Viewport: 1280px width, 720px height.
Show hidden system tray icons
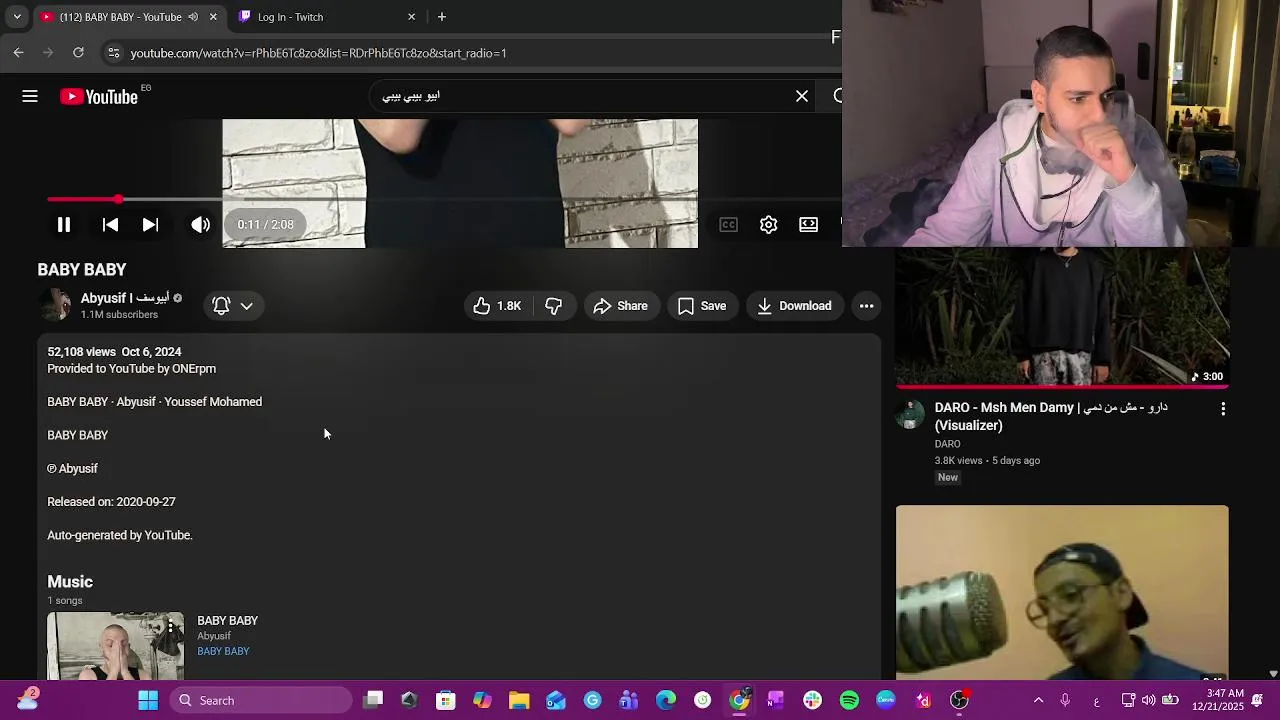[x=1038, y=700]
